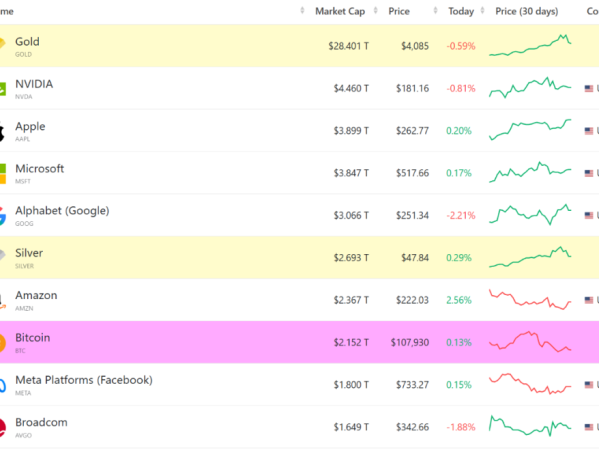Click the US flag in Meta row

(589, 385)
